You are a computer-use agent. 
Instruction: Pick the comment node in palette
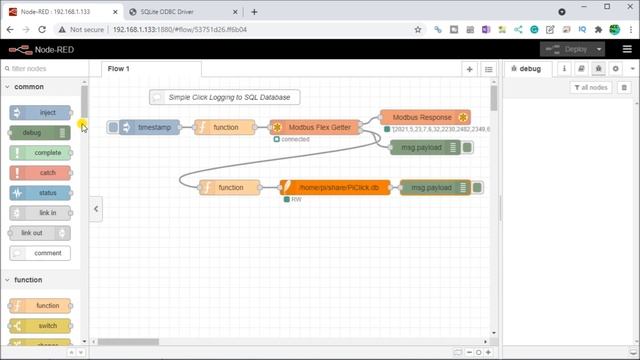40,253
